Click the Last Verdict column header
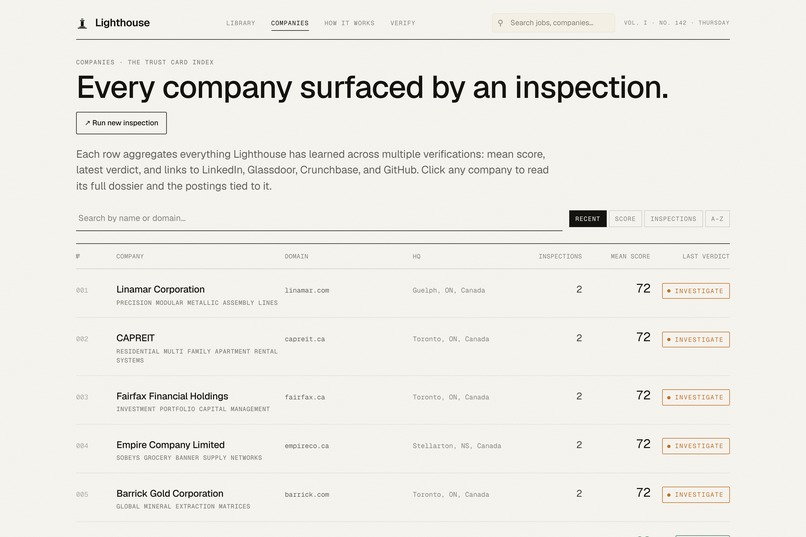Image resolution: width=806 pixels, height=537 pixels. 706,256
